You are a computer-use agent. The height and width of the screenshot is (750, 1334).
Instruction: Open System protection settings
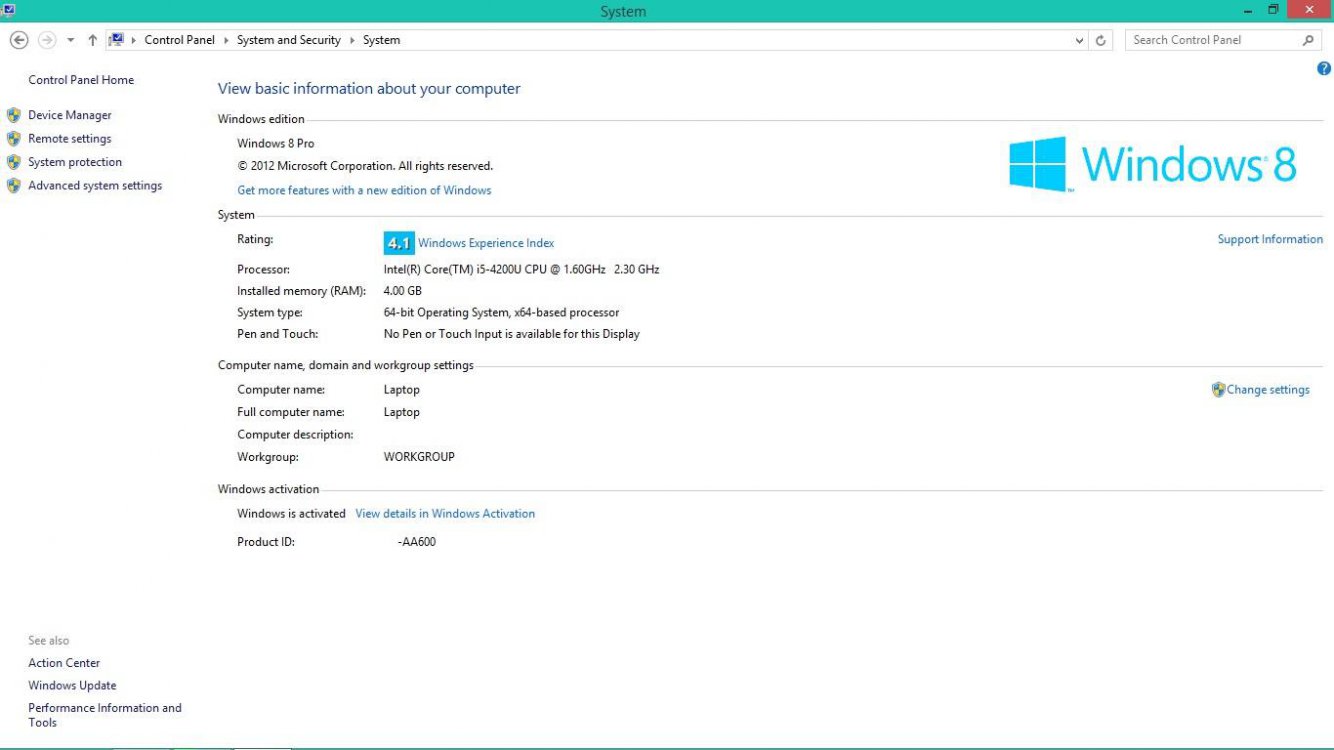(74, 161)
